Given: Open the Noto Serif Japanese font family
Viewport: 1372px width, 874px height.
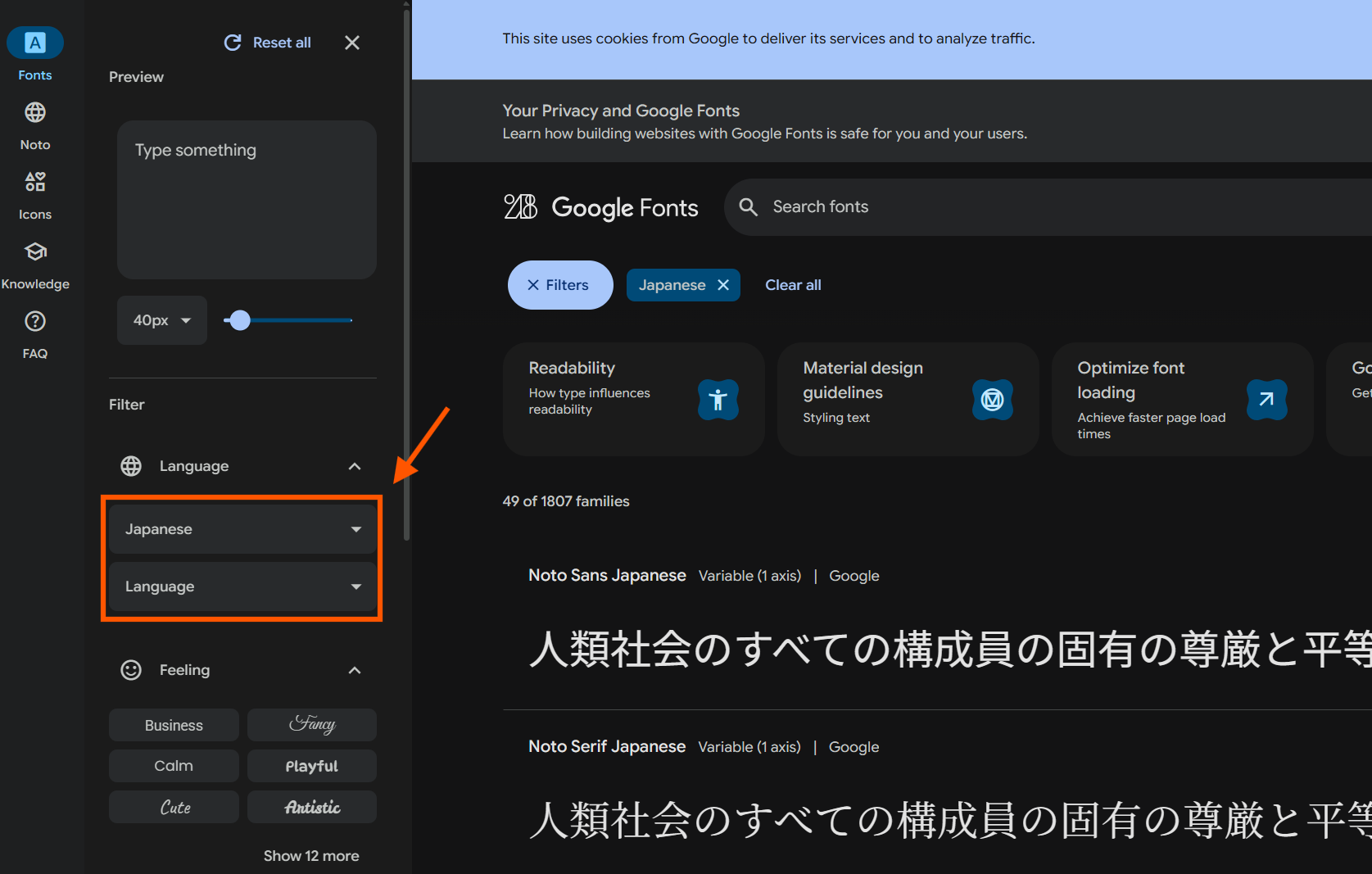Looking at the screenshot, I should (x=607, y=747).
